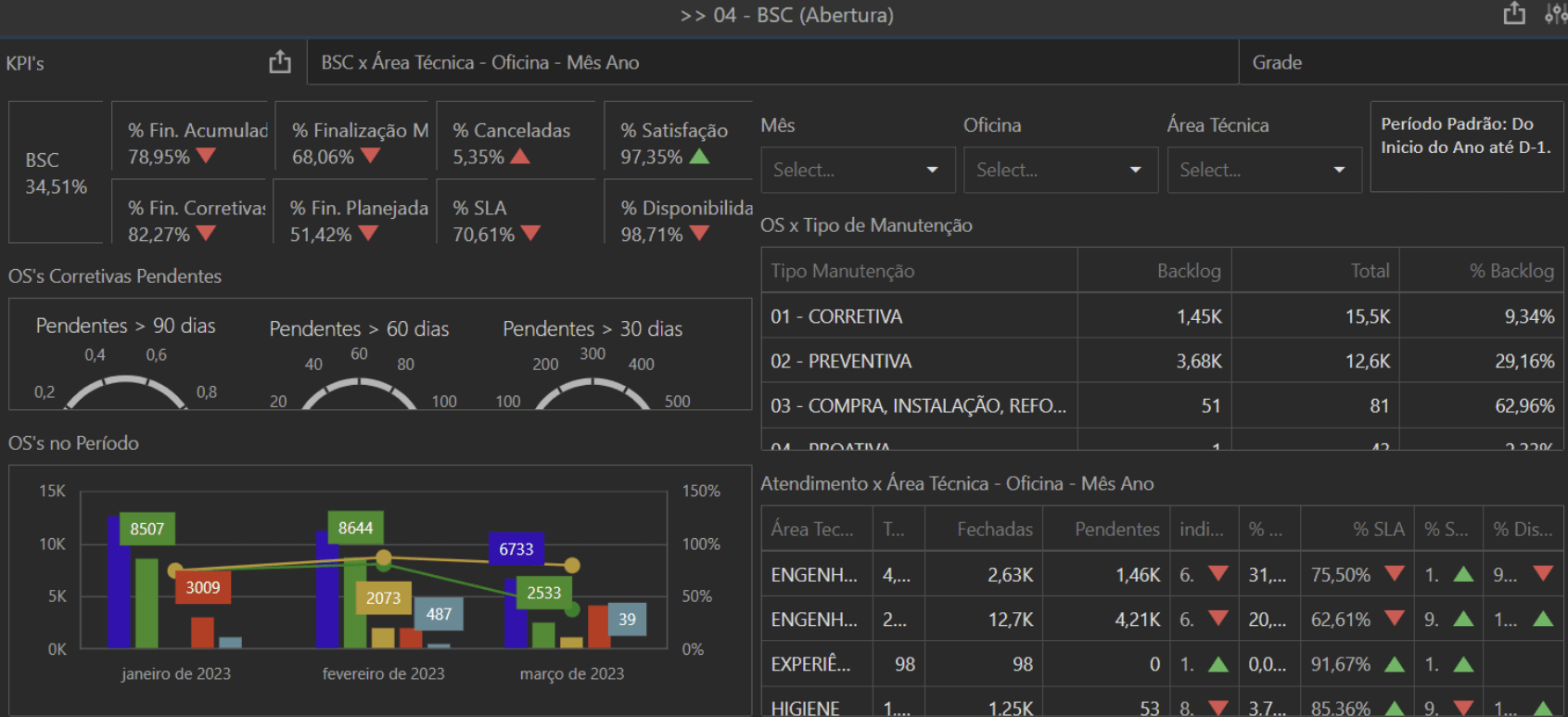Image resolution: width=1568 pixels, height=717 pixels.
Task: Open the Oficina select dropdown
Action: point(1061,170)
